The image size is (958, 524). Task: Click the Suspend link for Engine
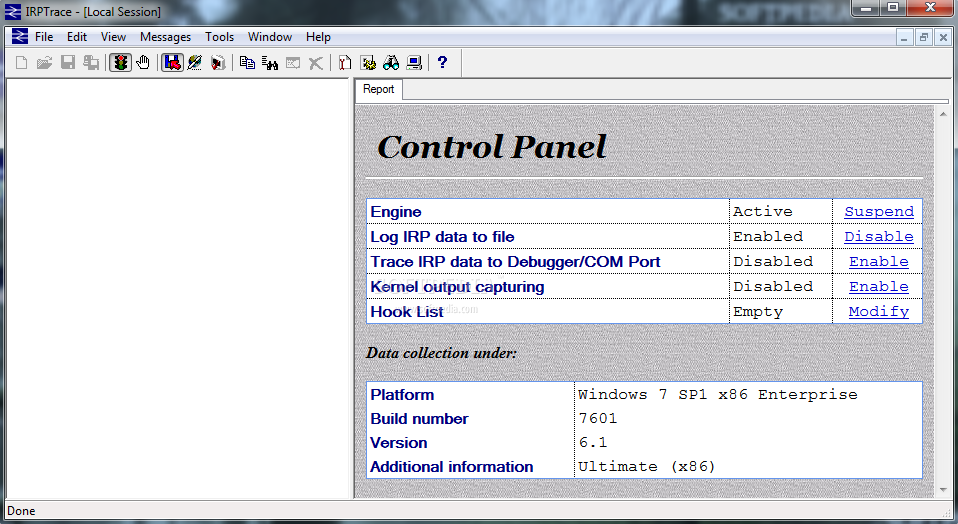879,211
